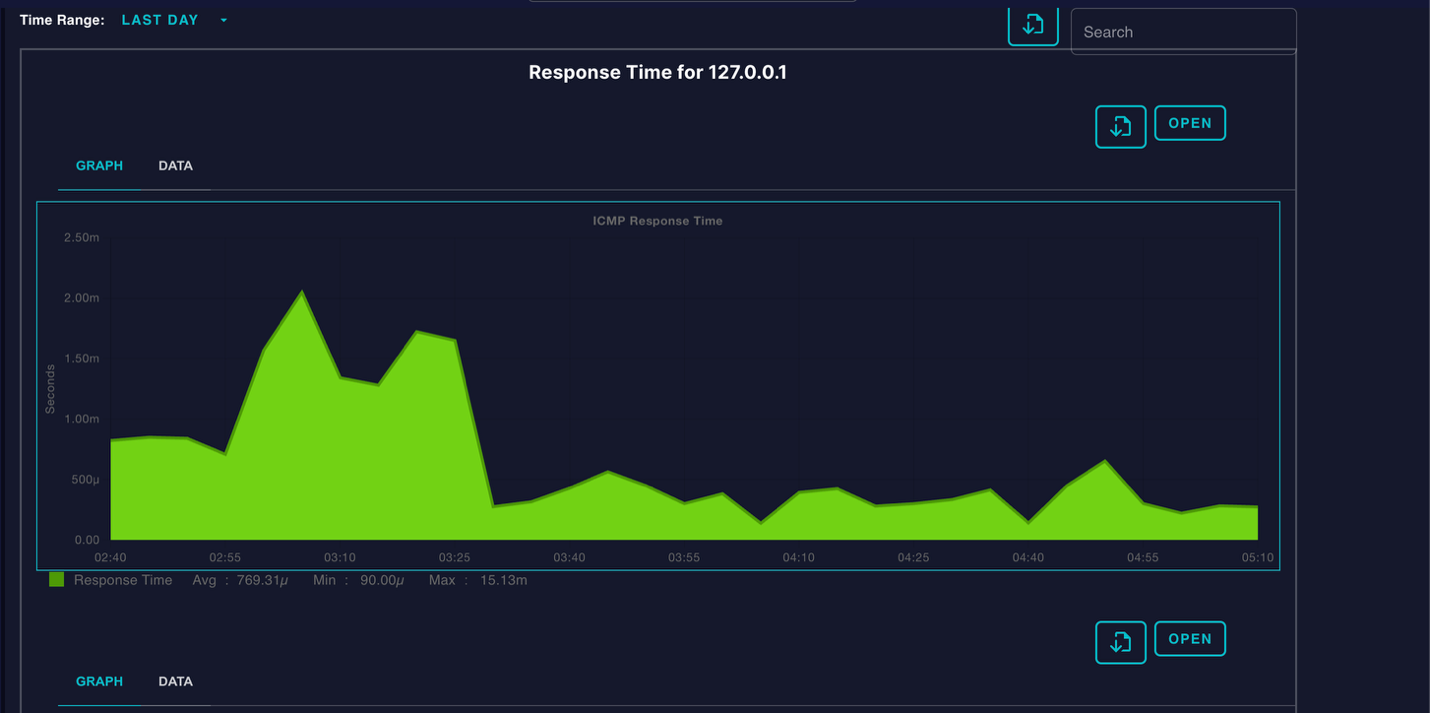Image resolution: width=1430 pixels, height=713 pixels.
Task: Click the 500µ y-axis label
Action: (84, 480)
